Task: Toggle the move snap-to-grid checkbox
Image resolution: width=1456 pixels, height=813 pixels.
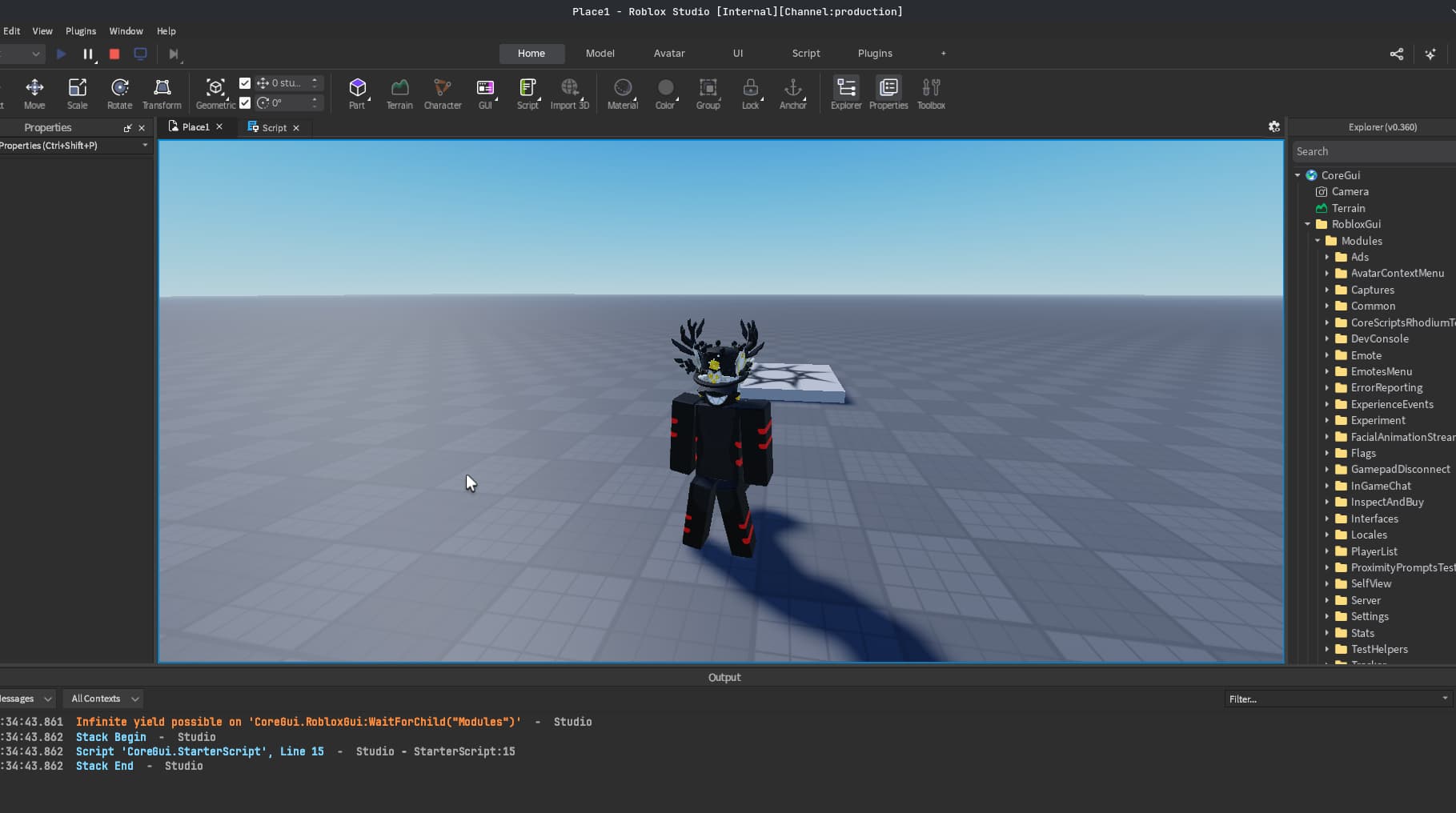Action: [x=245, y=82]
